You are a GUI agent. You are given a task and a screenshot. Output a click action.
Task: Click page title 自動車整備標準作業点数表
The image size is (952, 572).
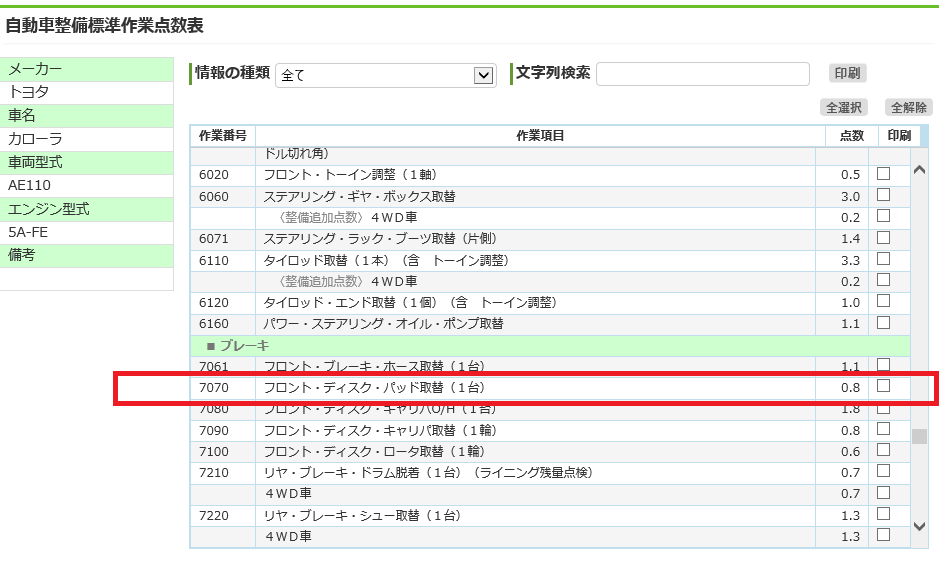104,26
